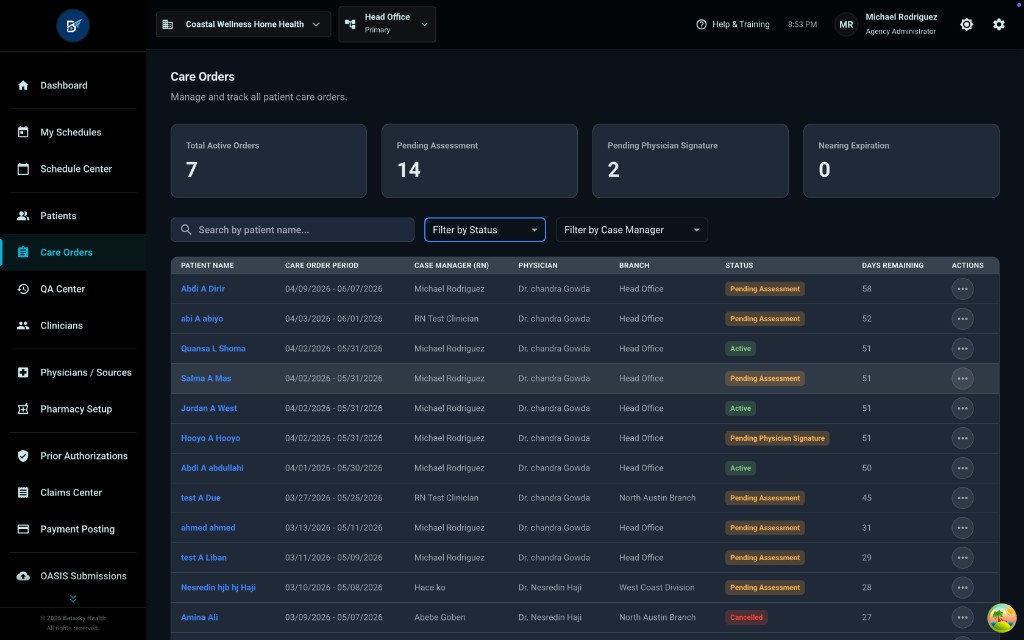1024x640 pixels.
Task: Open actions menu for Quansa L Shoma
Action: tap(962, 349)
